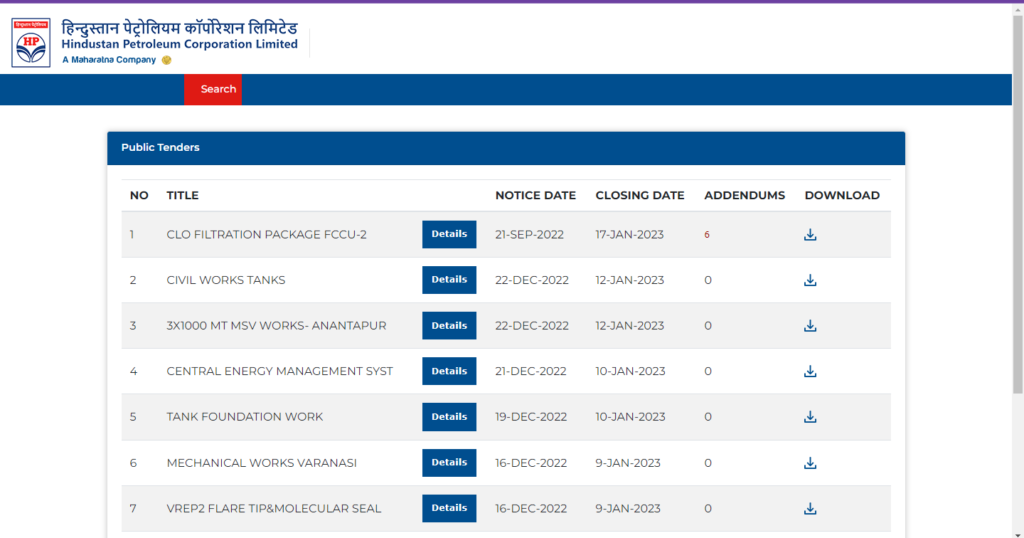Download the CLO Filtration Package FCCU-2 tender
The height and width of the screenshot is (538, 1024).
point(810,235)
